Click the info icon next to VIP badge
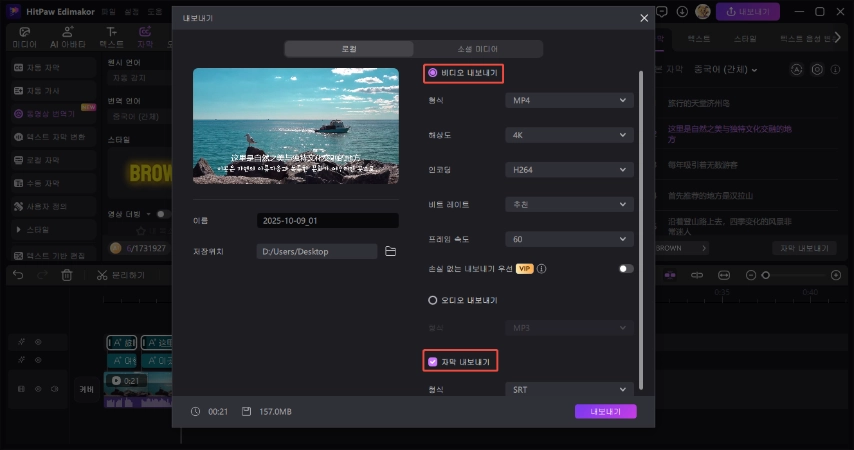The width and height of the screenshot is (854, 450). [x=541, y=269]
